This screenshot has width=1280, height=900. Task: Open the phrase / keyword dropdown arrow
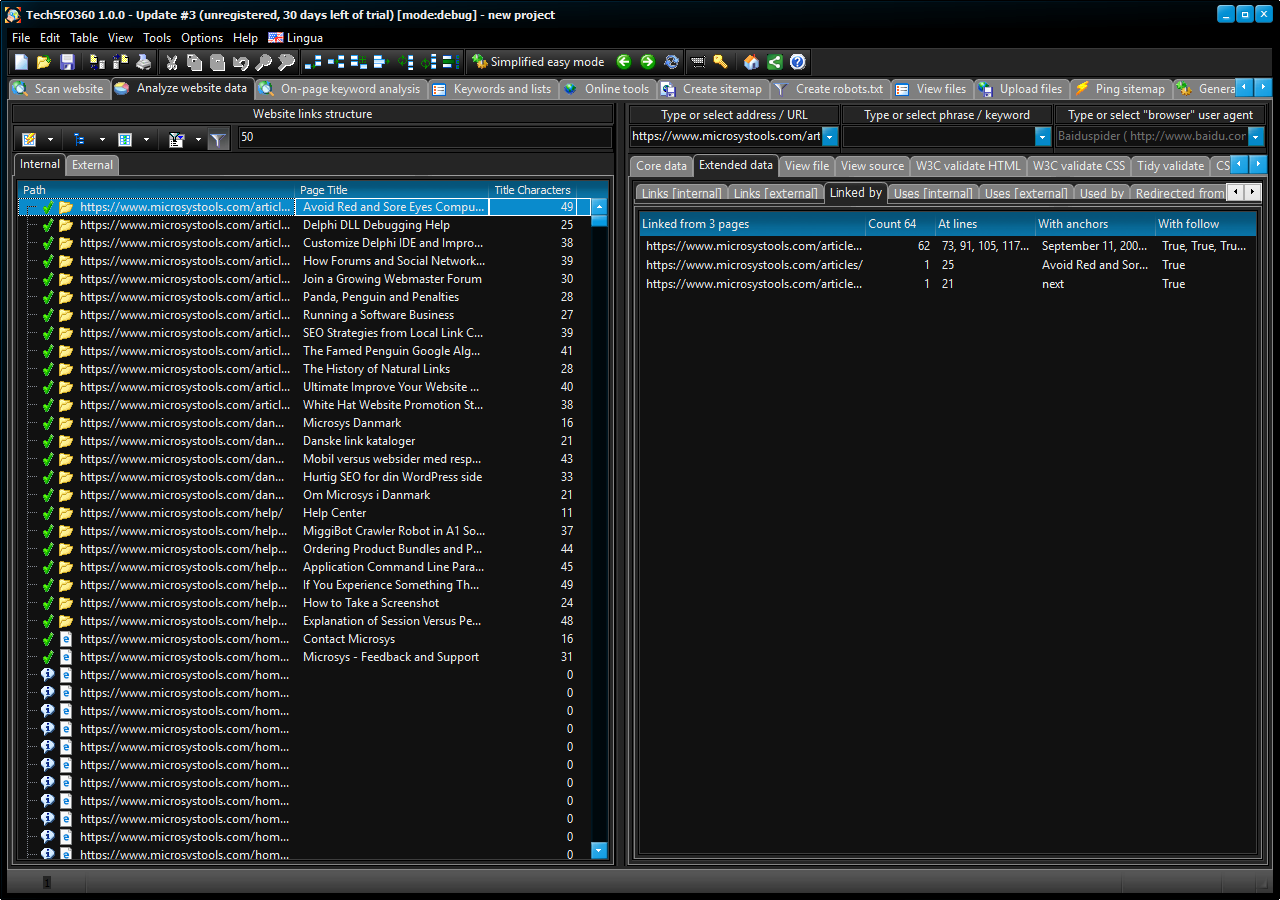1043,137
